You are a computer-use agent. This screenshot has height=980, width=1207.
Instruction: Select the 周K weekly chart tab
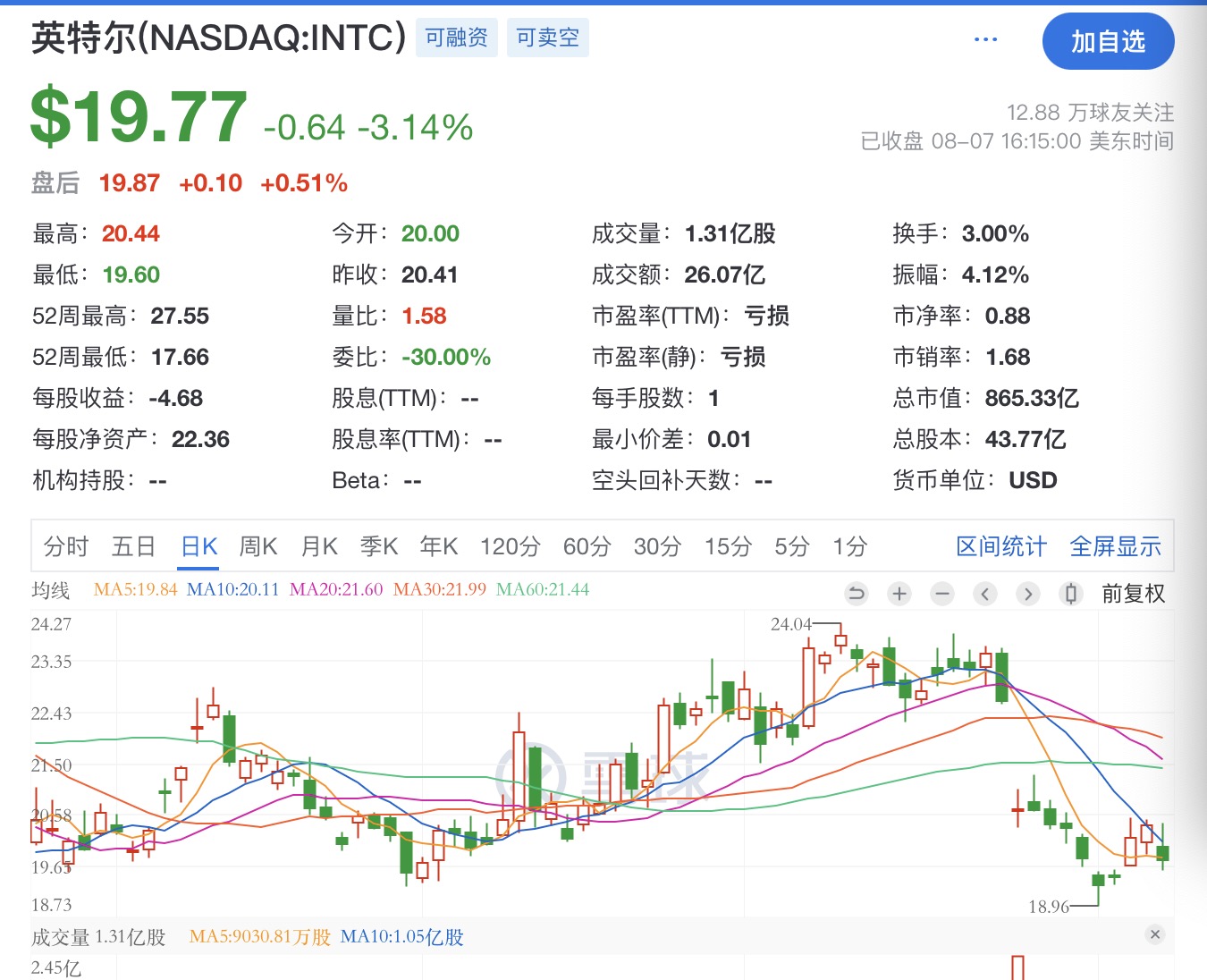pyautogui.click(x=258, y=546)
